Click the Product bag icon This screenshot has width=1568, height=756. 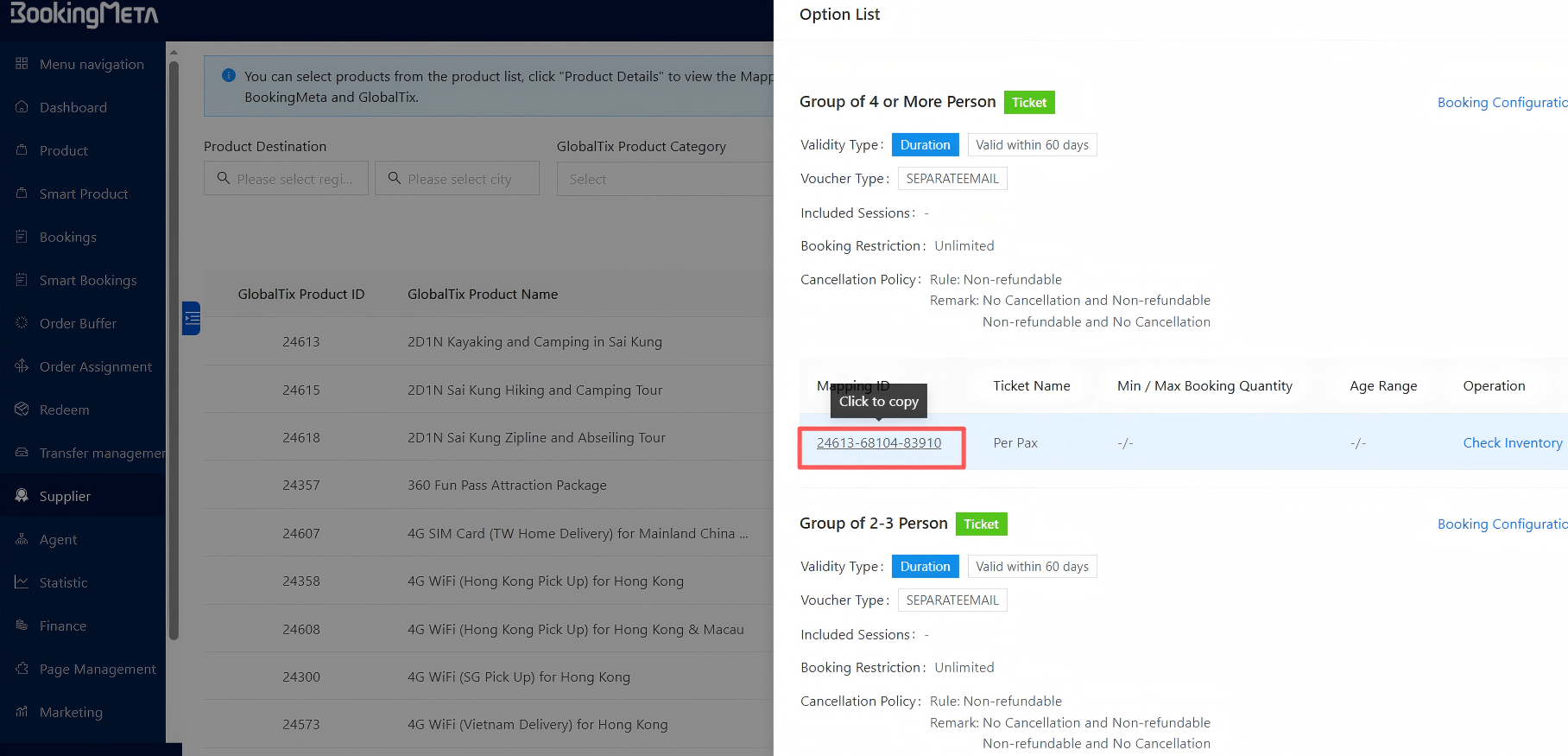pos(22,150)
